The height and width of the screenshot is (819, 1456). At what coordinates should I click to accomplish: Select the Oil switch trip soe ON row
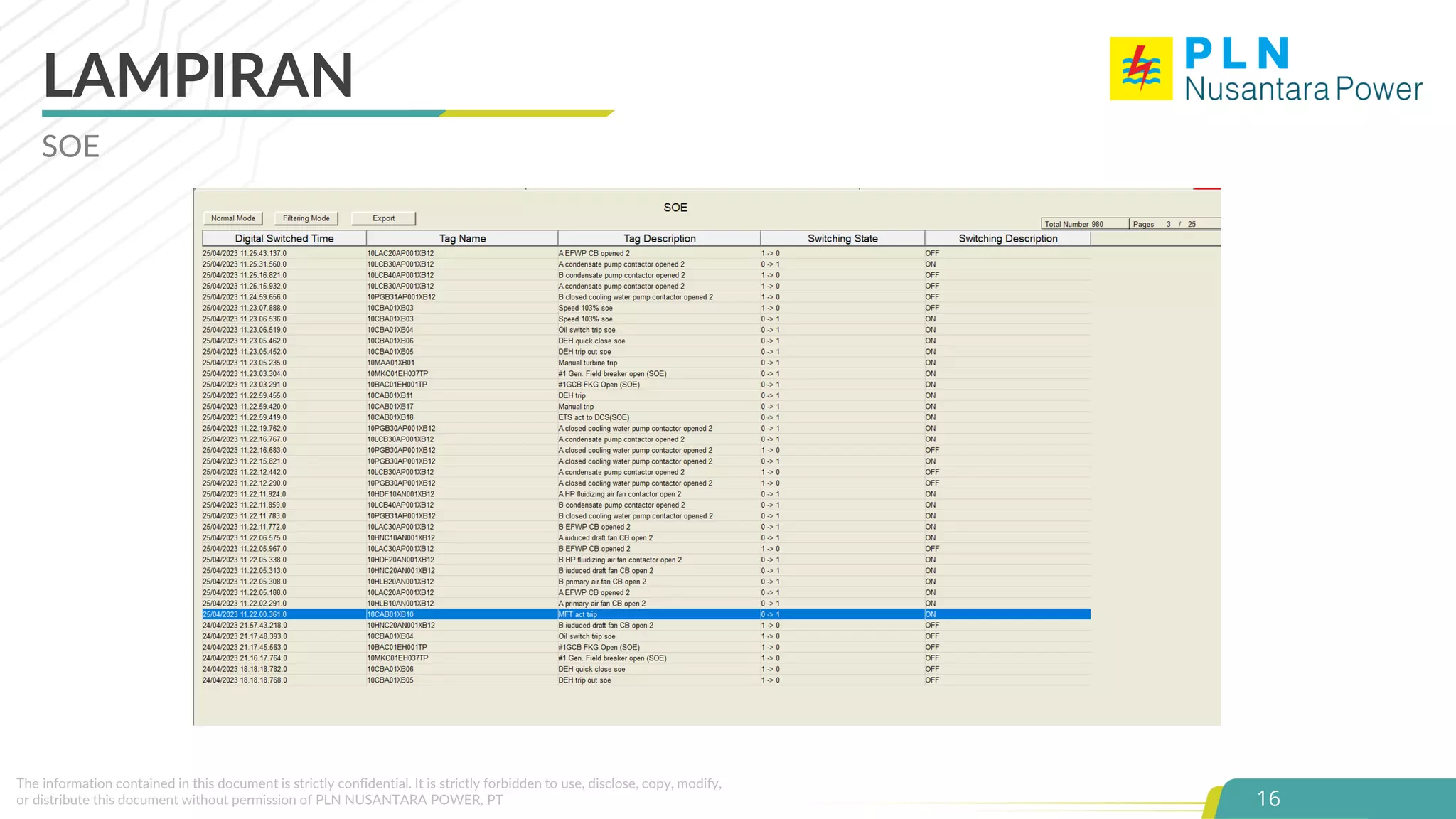click(587, 330)
